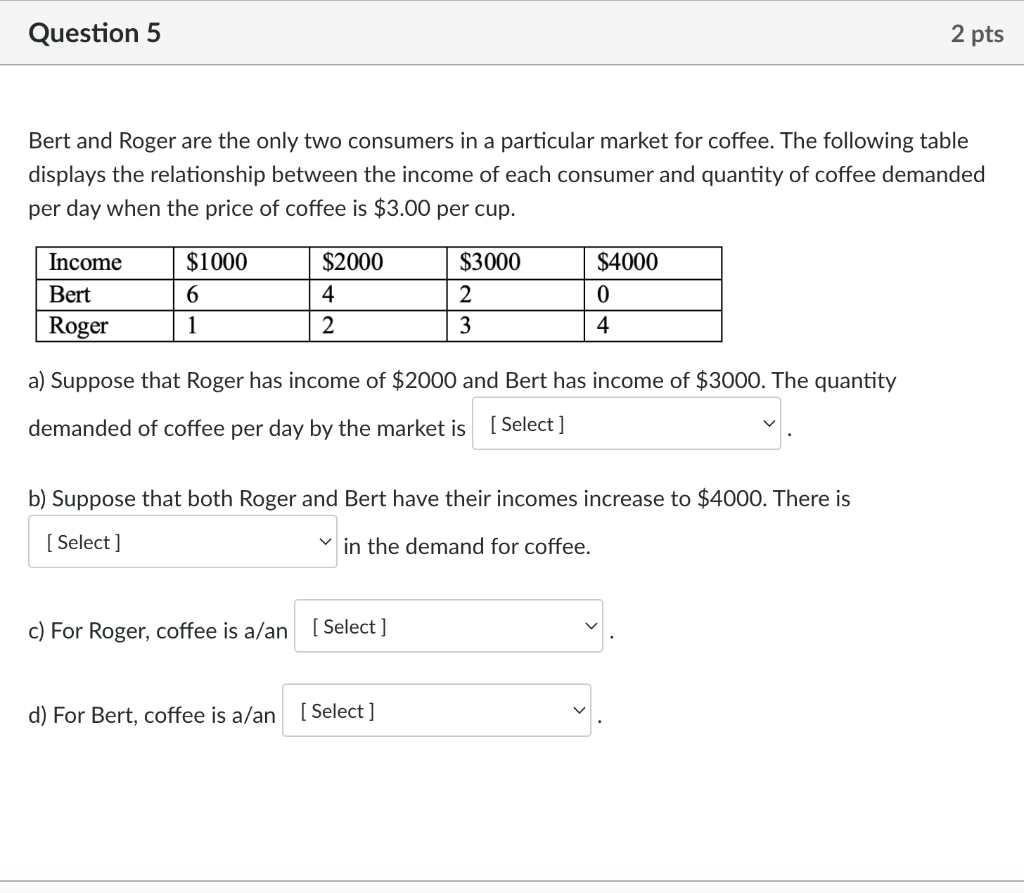Click the $4000 column header cell

point(627,262)
